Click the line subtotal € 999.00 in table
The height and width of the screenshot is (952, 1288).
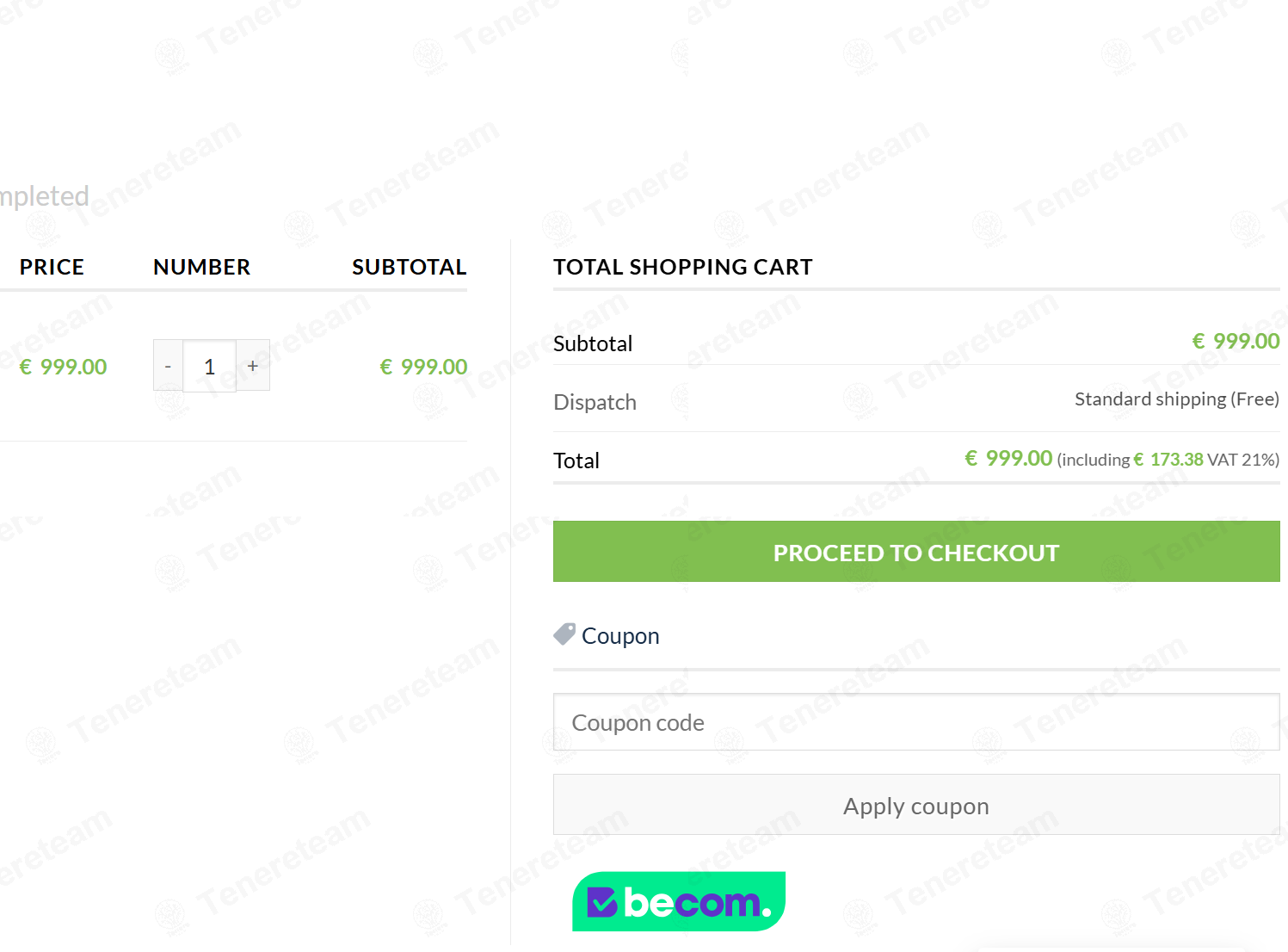pyautogui.click(x=424, y=367)
